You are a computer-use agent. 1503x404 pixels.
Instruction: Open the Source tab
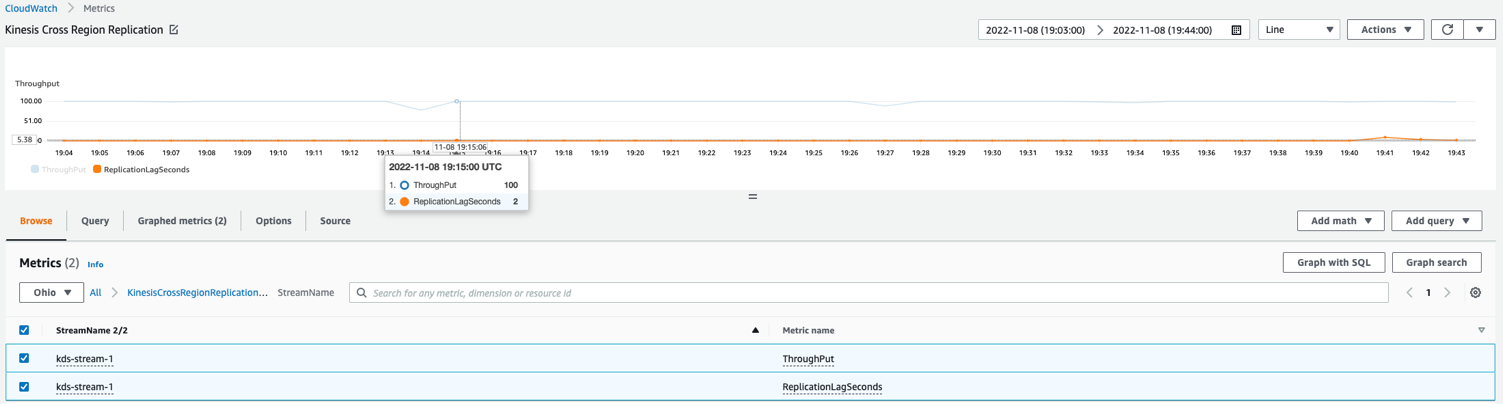(x=335, y=221)
